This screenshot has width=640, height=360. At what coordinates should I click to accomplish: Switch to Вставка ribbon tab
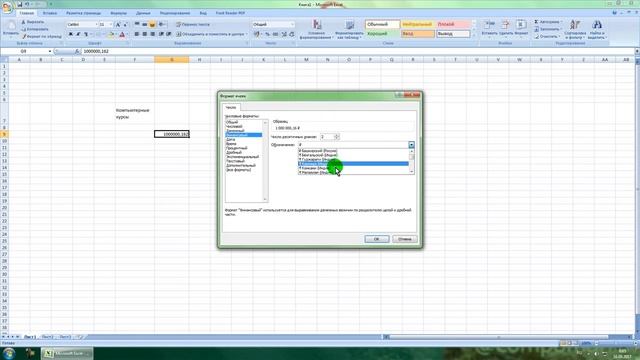tap(50, 13)
